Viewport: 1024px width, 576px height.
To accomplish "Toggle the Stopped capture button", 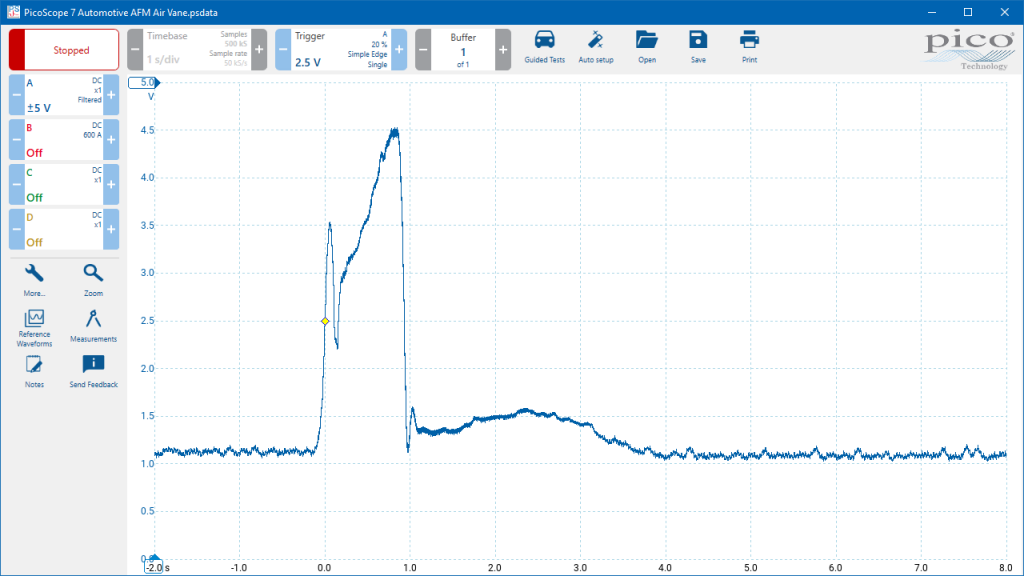I will (x=64, y=50).
